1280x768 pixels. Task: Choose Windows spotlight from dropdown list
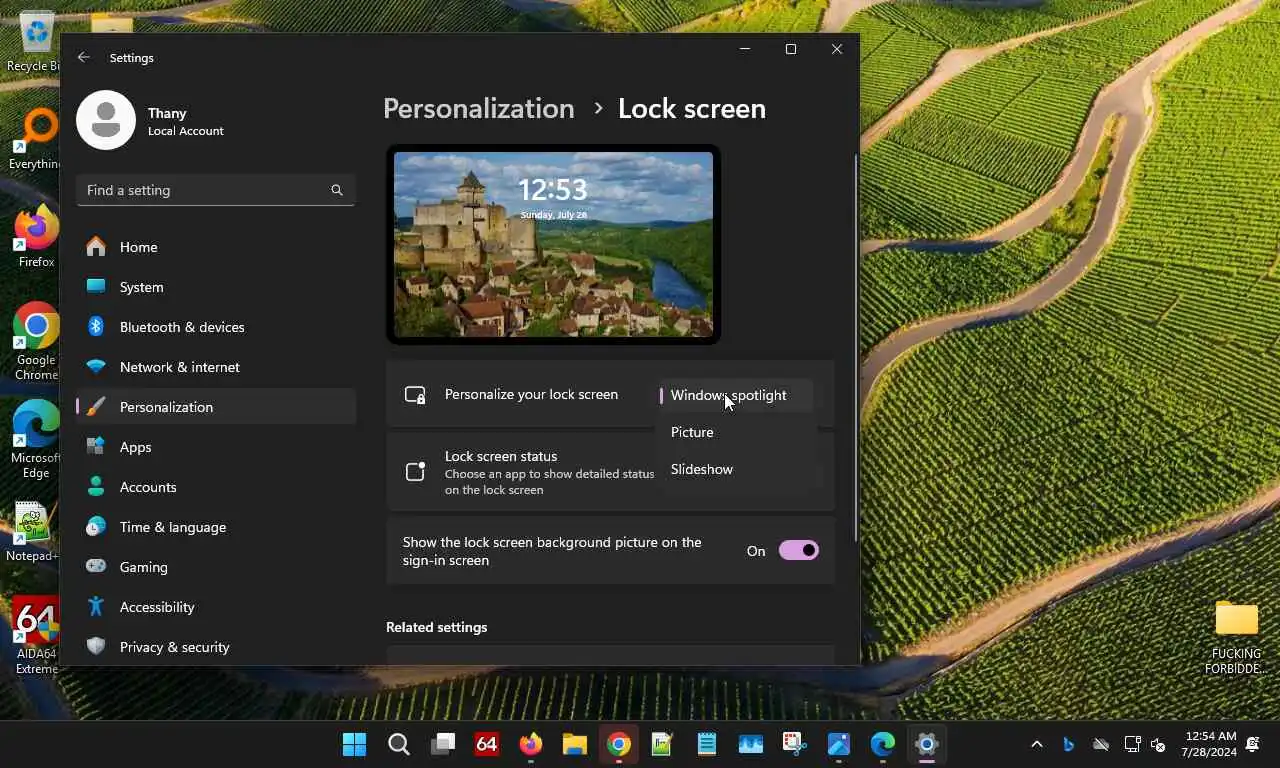pyautogui.click(x=736, y=395)
